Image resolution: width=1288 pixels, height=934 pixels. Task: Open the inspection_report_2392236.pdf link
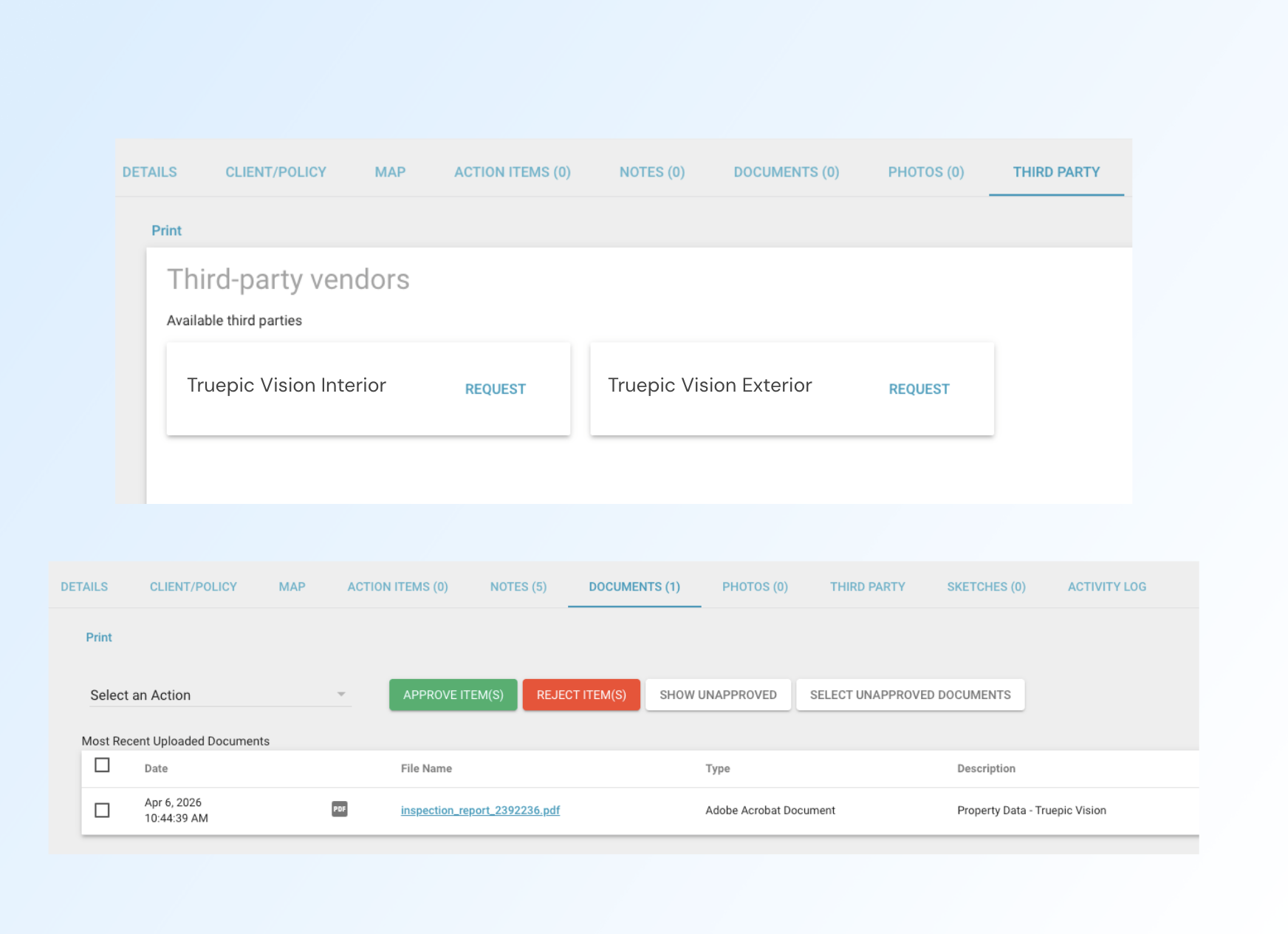[x=480, y=810]
